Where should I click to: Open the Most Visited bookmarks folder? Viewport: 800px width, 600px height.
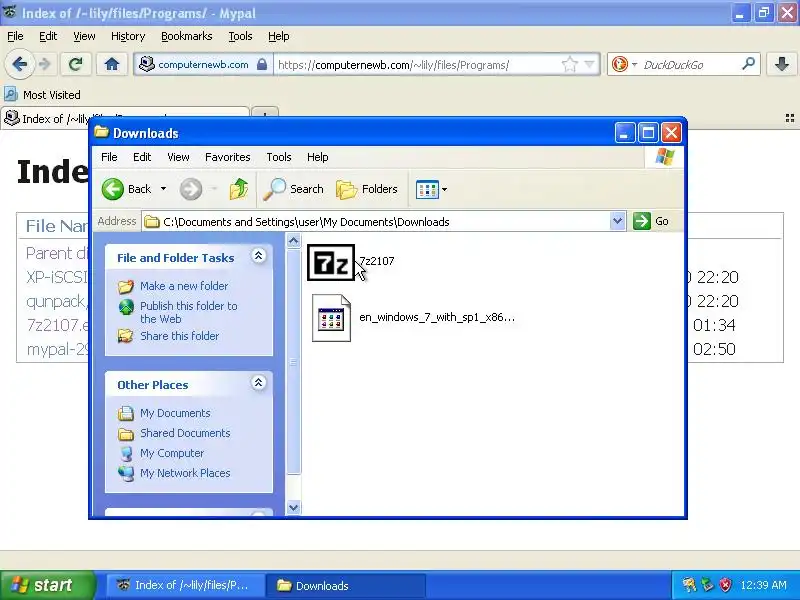click(42, 95)
